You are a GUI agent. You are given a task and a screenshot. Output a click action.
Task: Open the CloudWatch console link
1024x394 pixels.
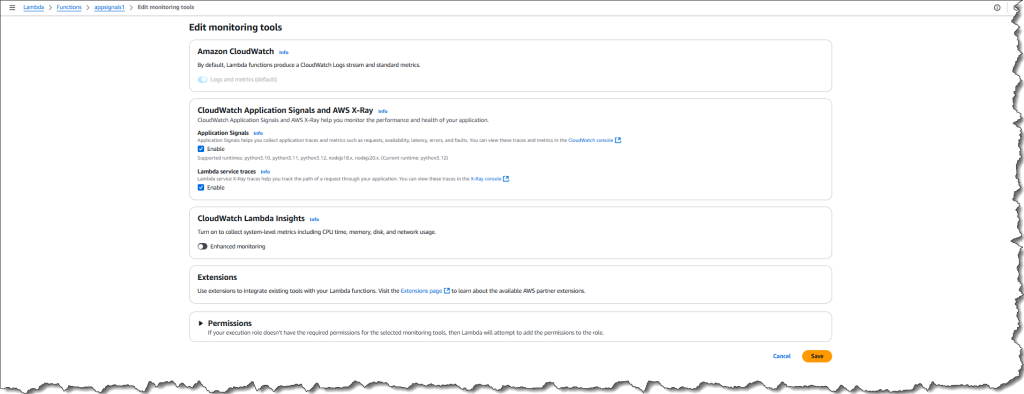point(590,140)
